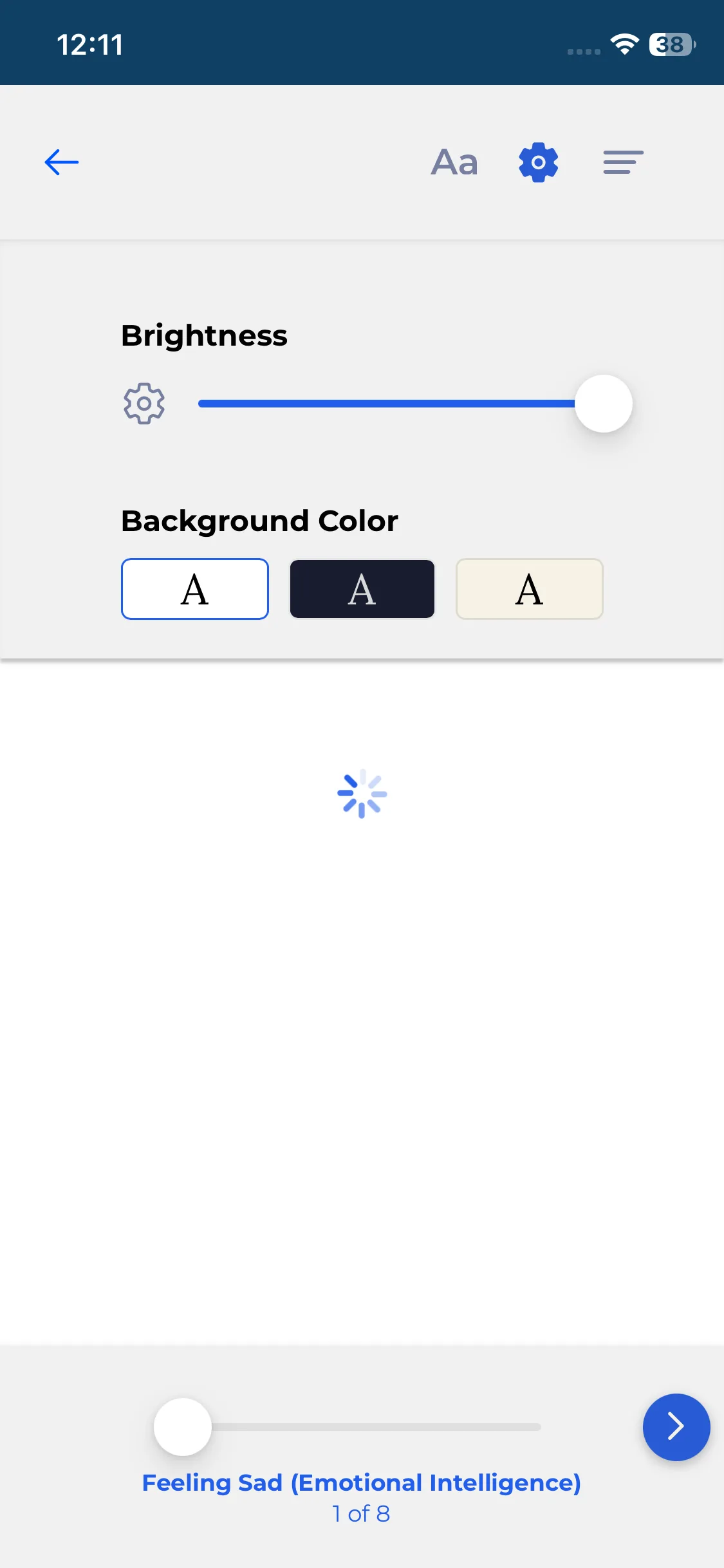Tap the loading spinner in page area
724x1568 pixels.
(x=362, y=794)
